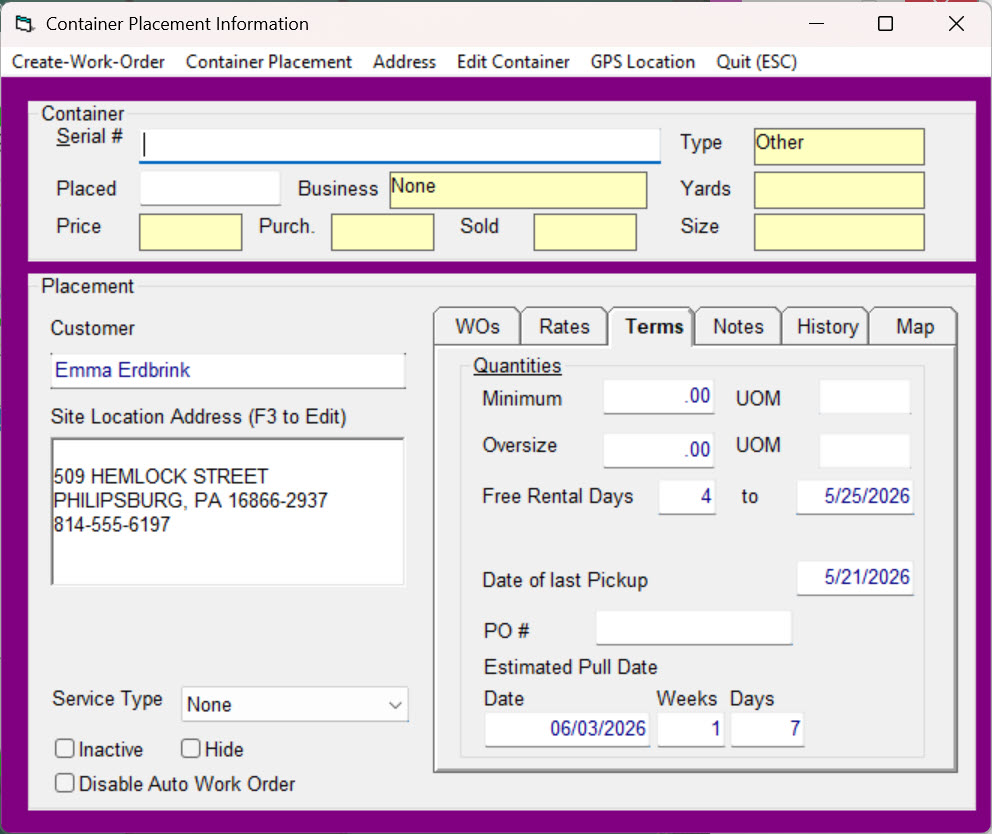Click the Oversize UOM field
Screen dimensions: 992x834
coord(865,450)
